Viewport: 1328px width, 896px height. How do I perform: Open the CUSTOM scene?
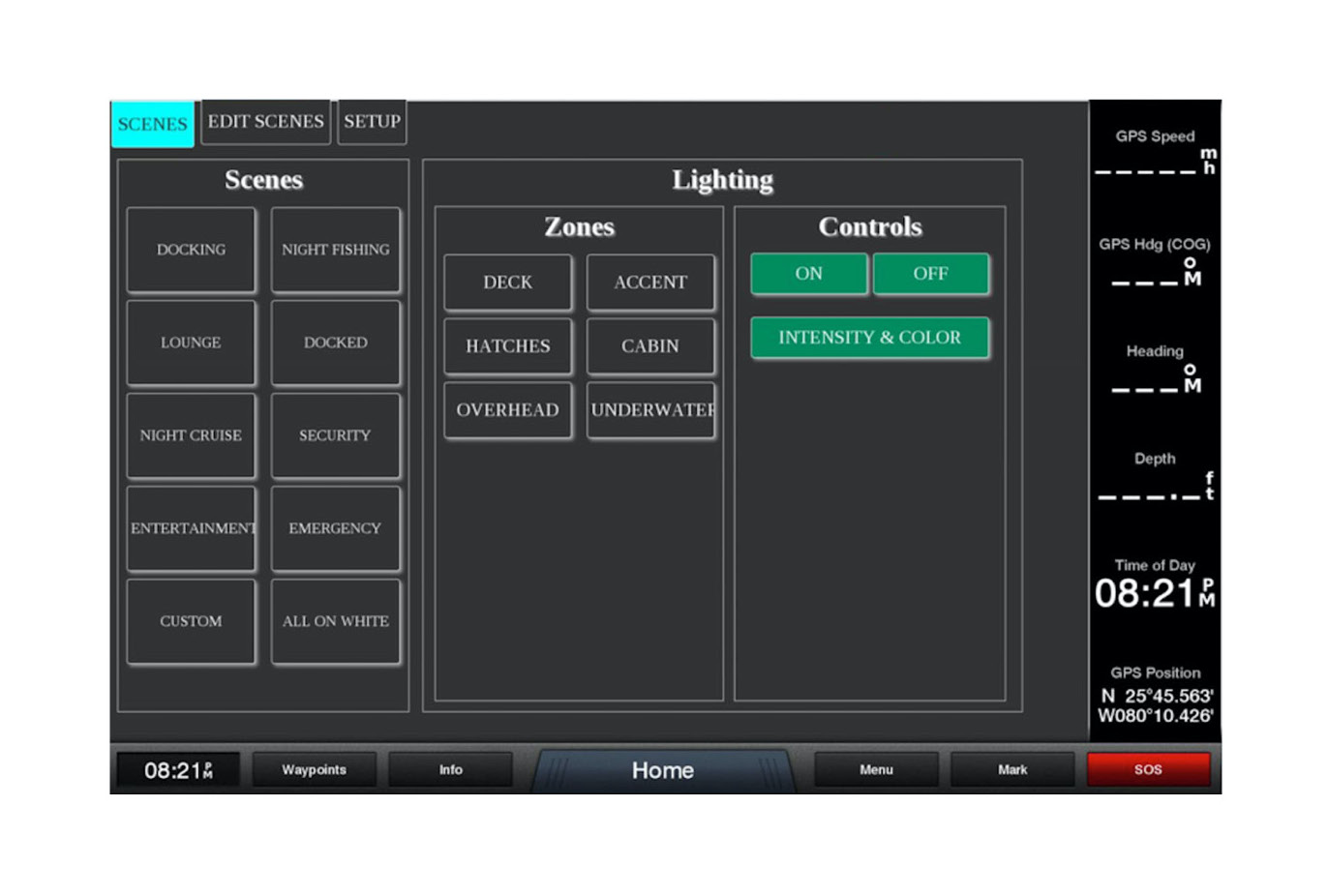coord(191,621)
